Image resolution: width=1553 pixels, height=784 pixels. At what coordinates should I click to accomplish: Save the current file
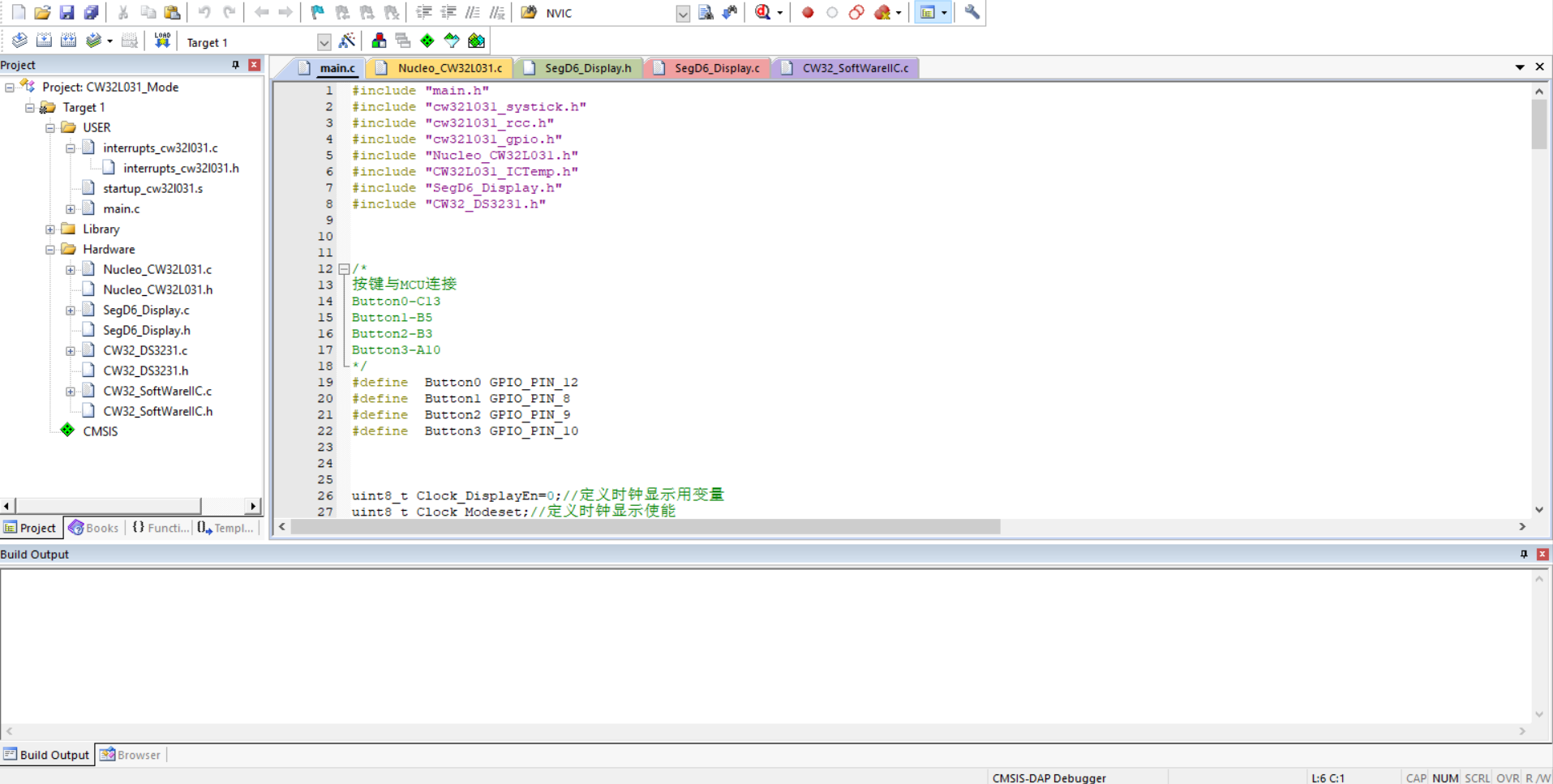[x=66, y=12]
